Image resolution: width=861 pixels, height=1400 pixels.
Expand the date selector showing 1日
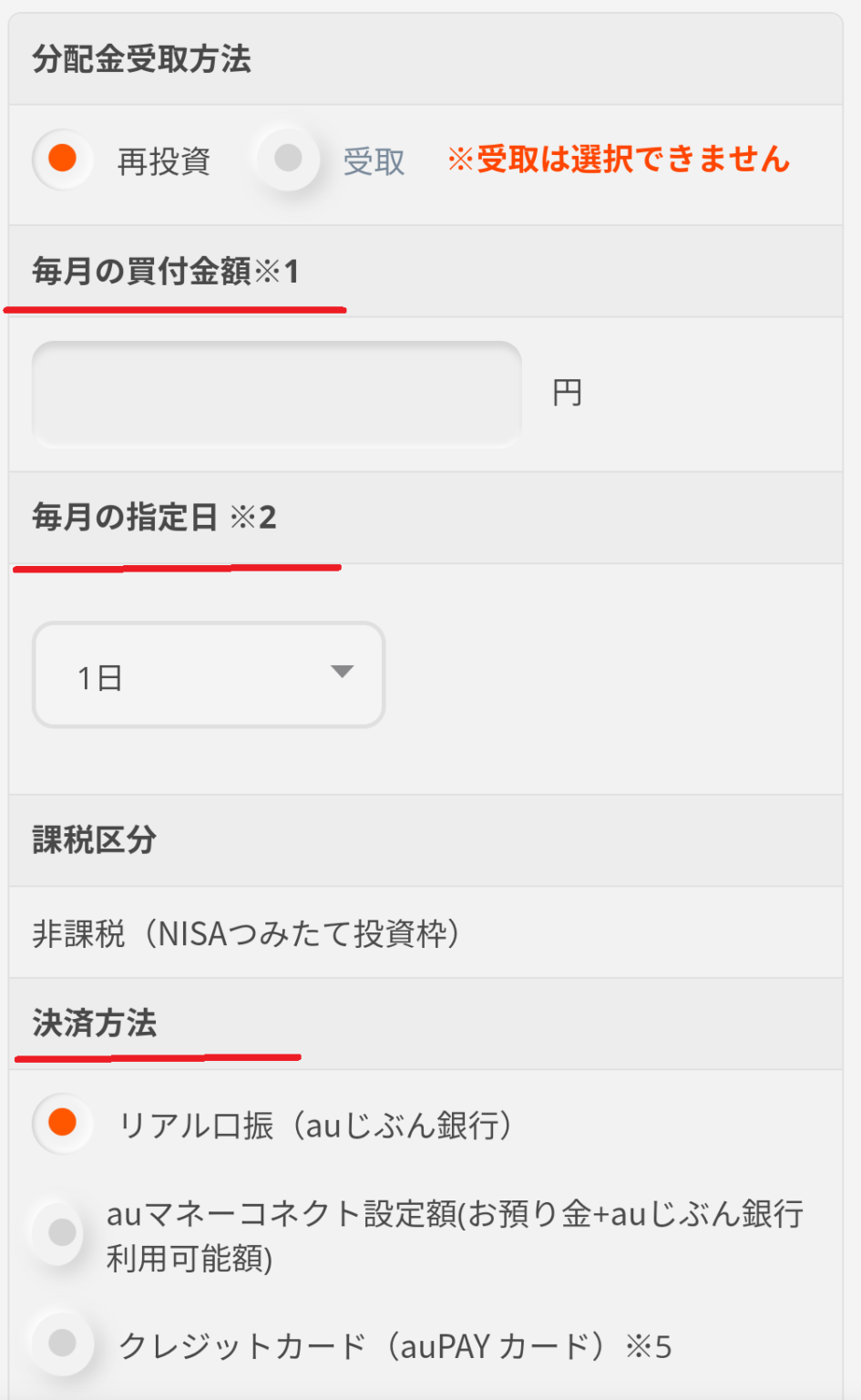point(208,674)
